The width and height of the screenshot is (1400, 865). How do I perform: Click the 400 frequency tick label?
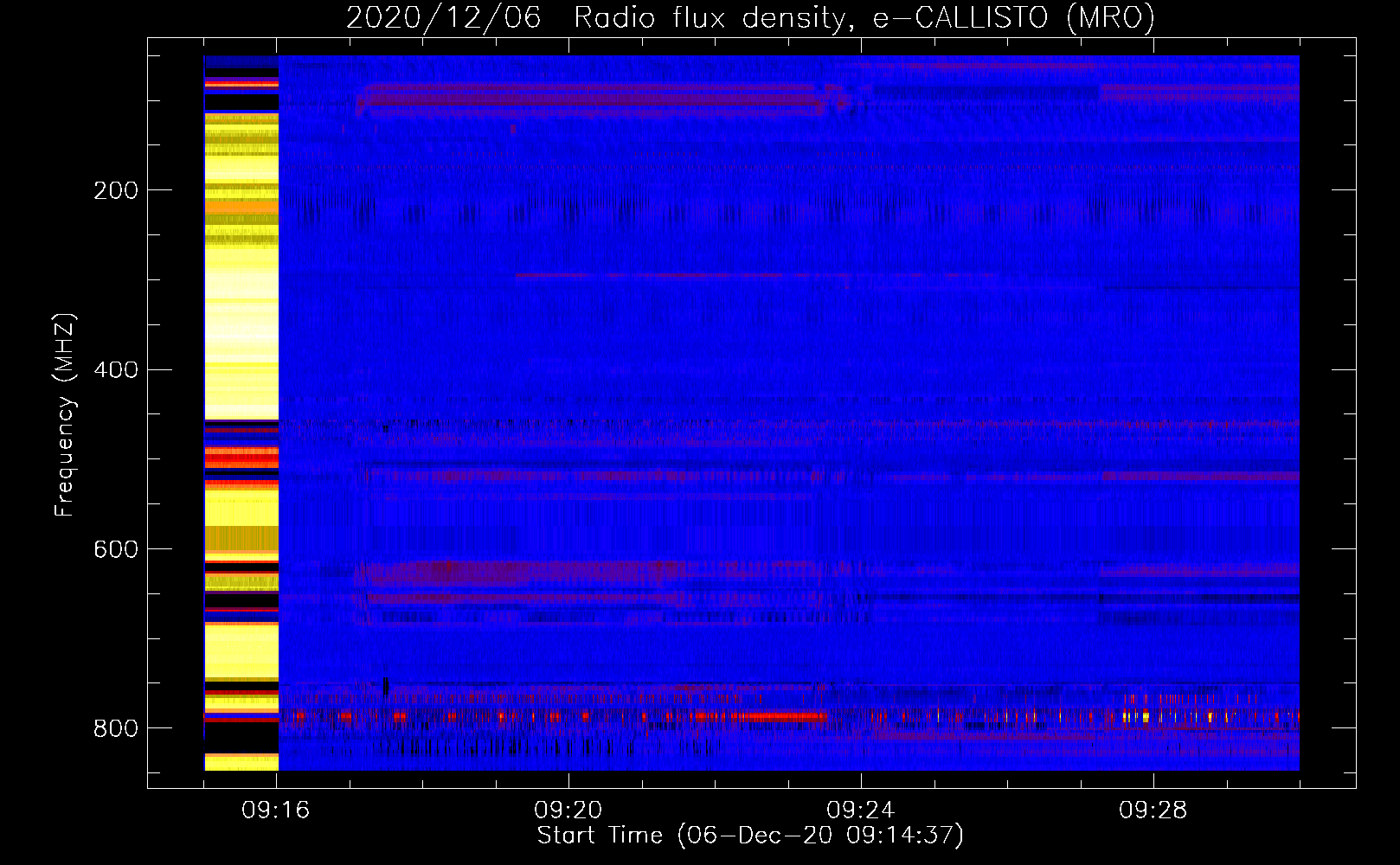116,370
